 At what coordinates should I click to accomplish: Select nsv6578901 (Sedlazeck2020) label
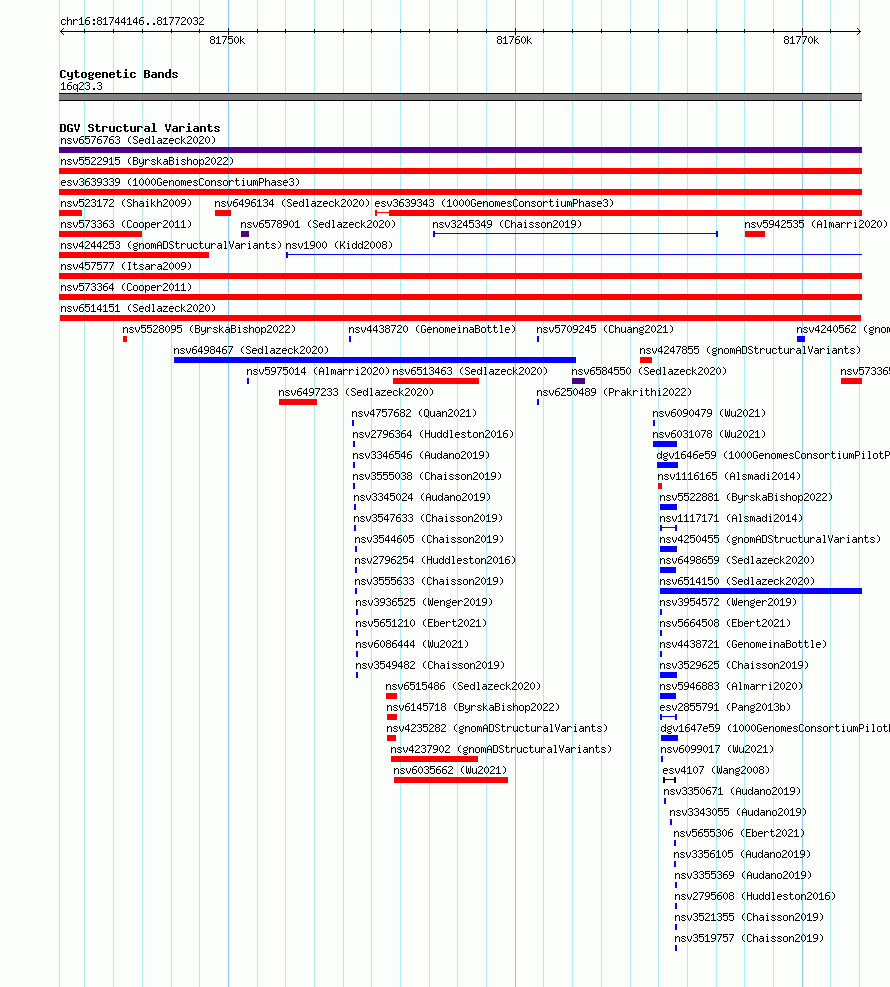[318, 224]
